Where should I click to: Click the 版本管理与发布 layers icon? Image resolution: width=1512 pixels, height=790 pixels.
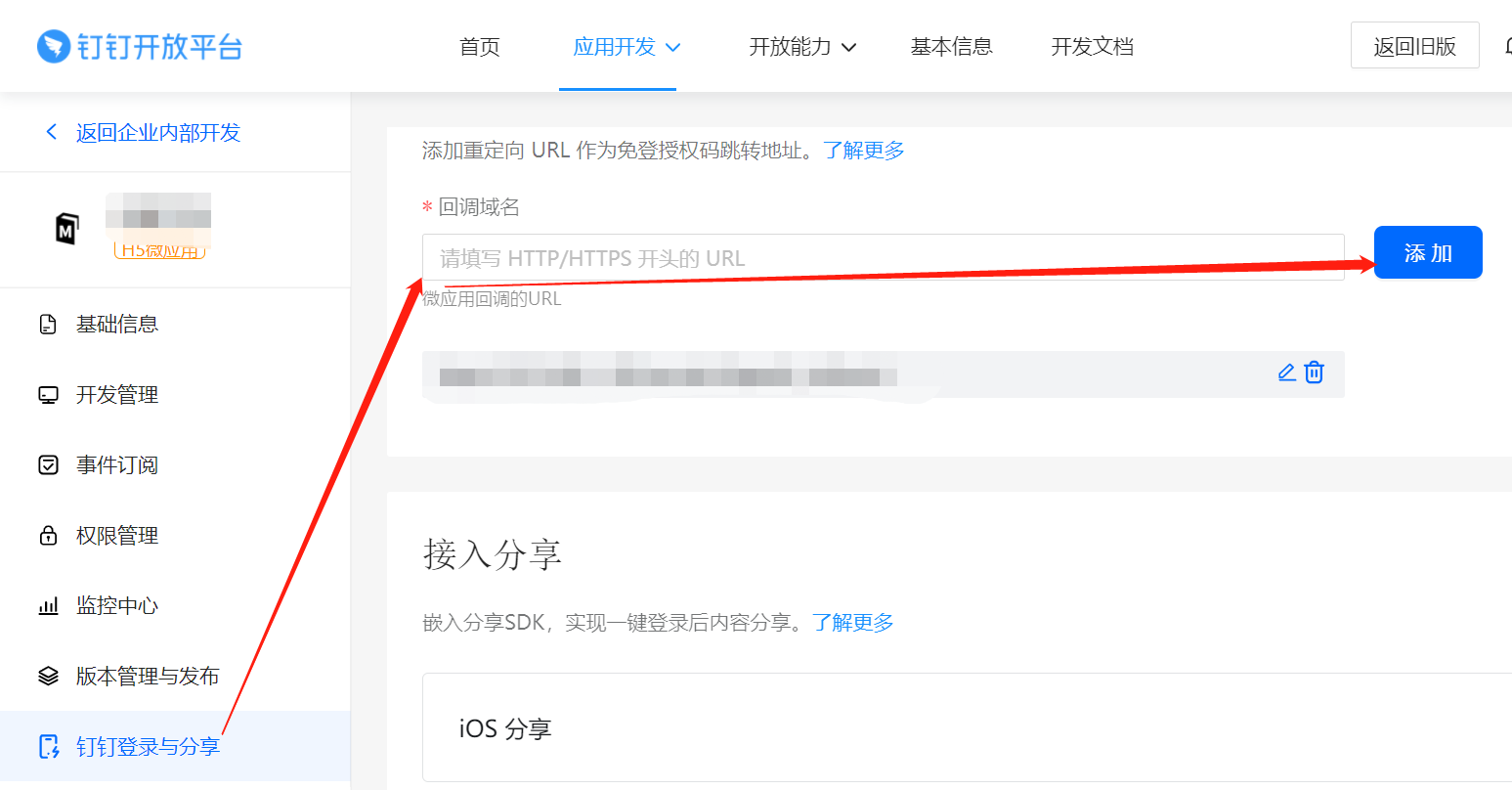[x=48, y=677]
